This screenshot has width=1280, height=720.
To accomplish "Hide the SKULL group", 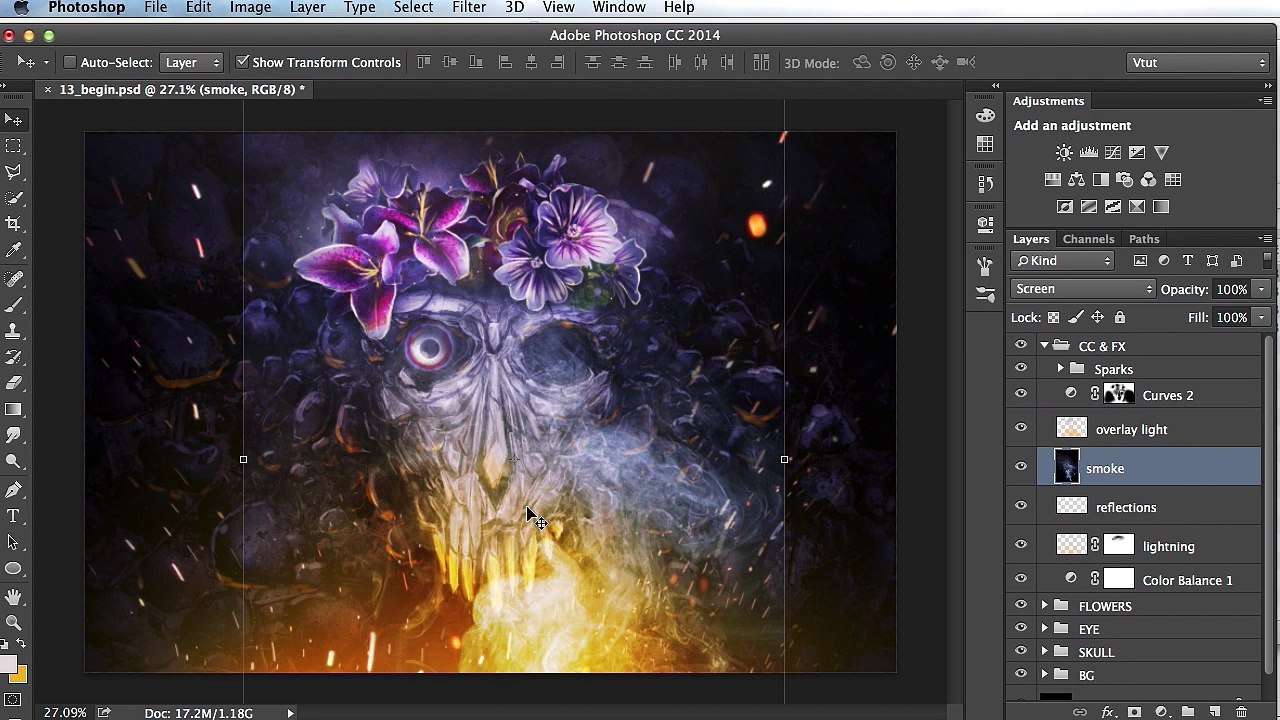I will tap(1021, 651).
